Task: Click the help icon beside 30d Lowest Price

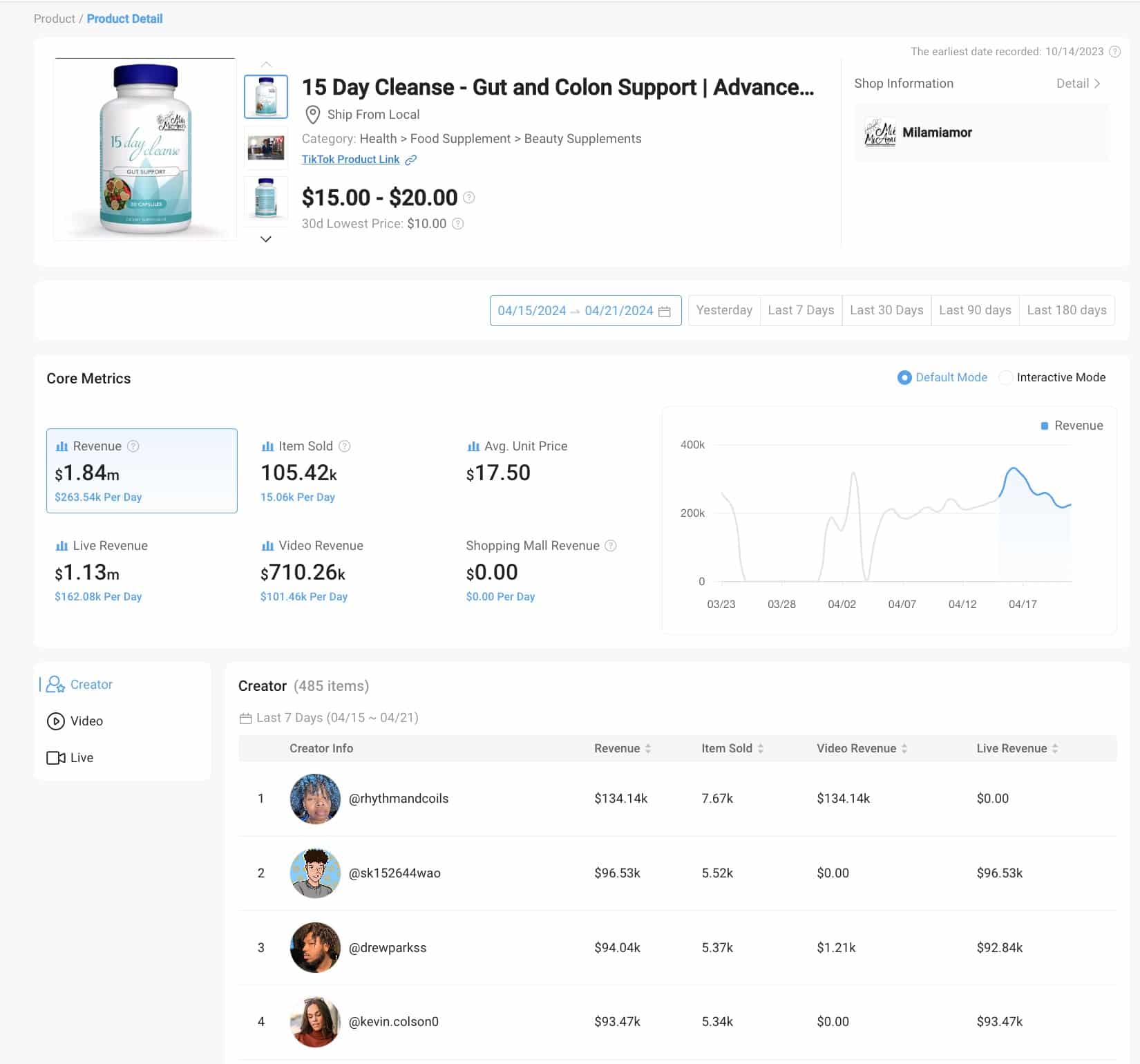Action: click(457, 224)
